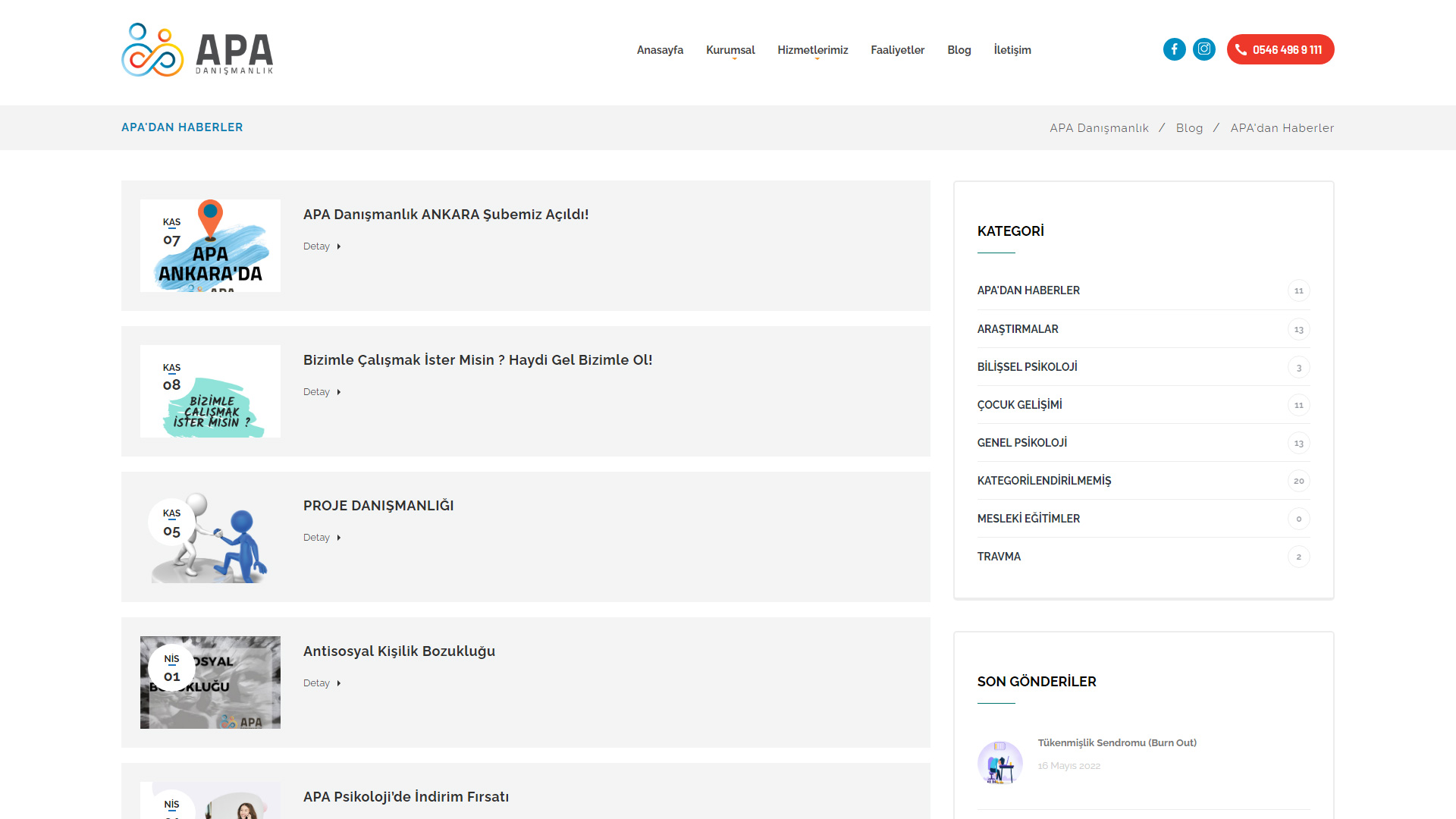
Task: Click the '16 Mayıs 2022' date text
Action: tap(1068, 766)
